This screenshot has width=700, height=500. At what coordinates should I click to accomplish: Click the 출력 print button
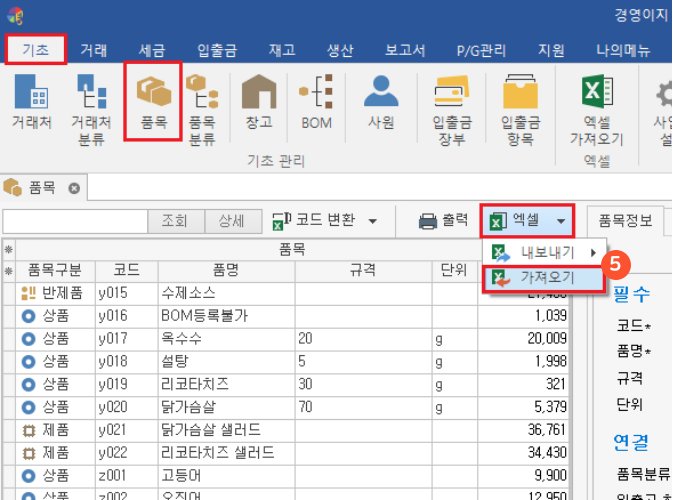[x=443, y=220]
